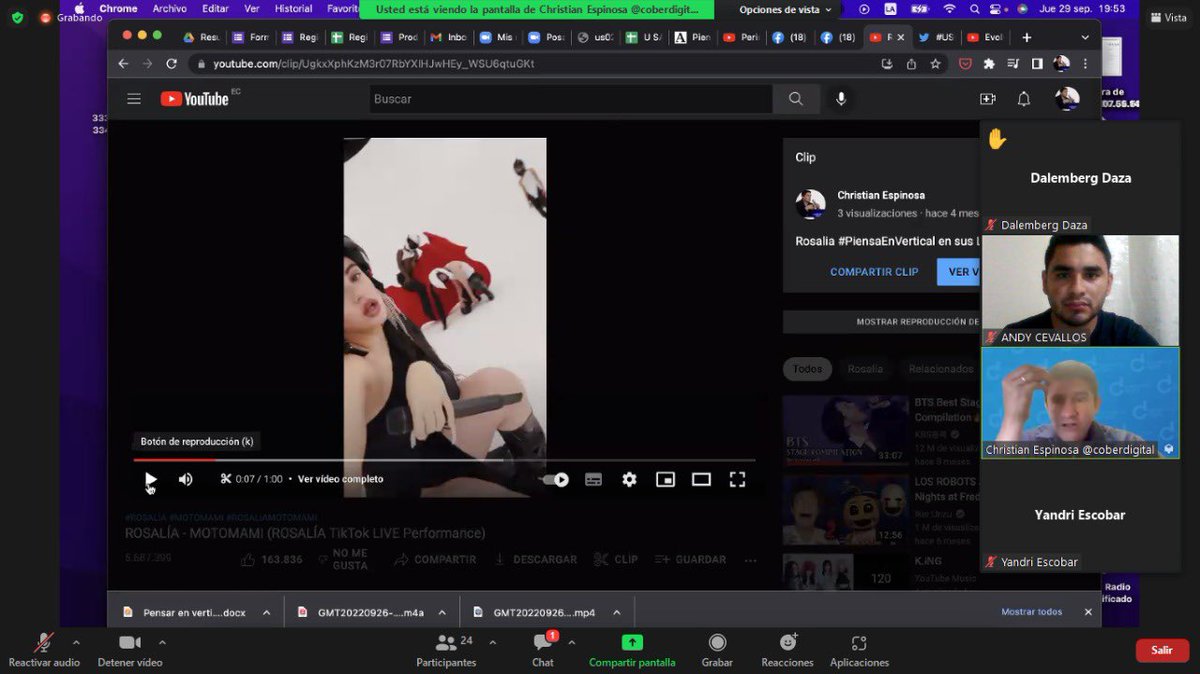The image size is (1200, 674).
Task: Expand Zoom audio options chevron
Action: (75, 642)
